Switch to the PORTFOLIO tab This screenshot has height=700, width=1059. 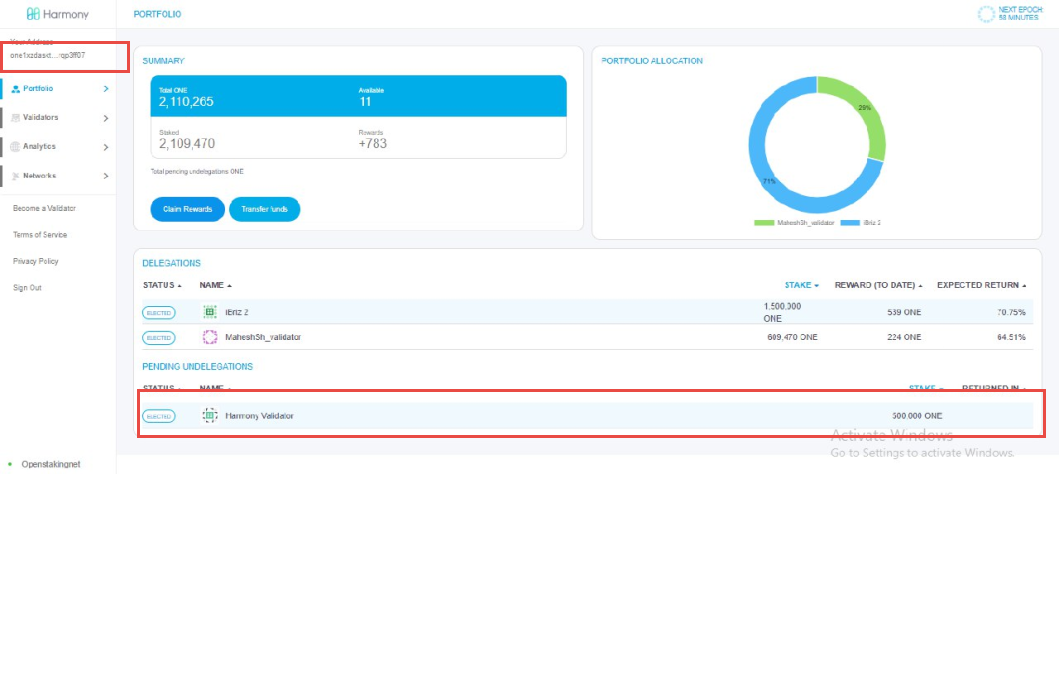159,14
